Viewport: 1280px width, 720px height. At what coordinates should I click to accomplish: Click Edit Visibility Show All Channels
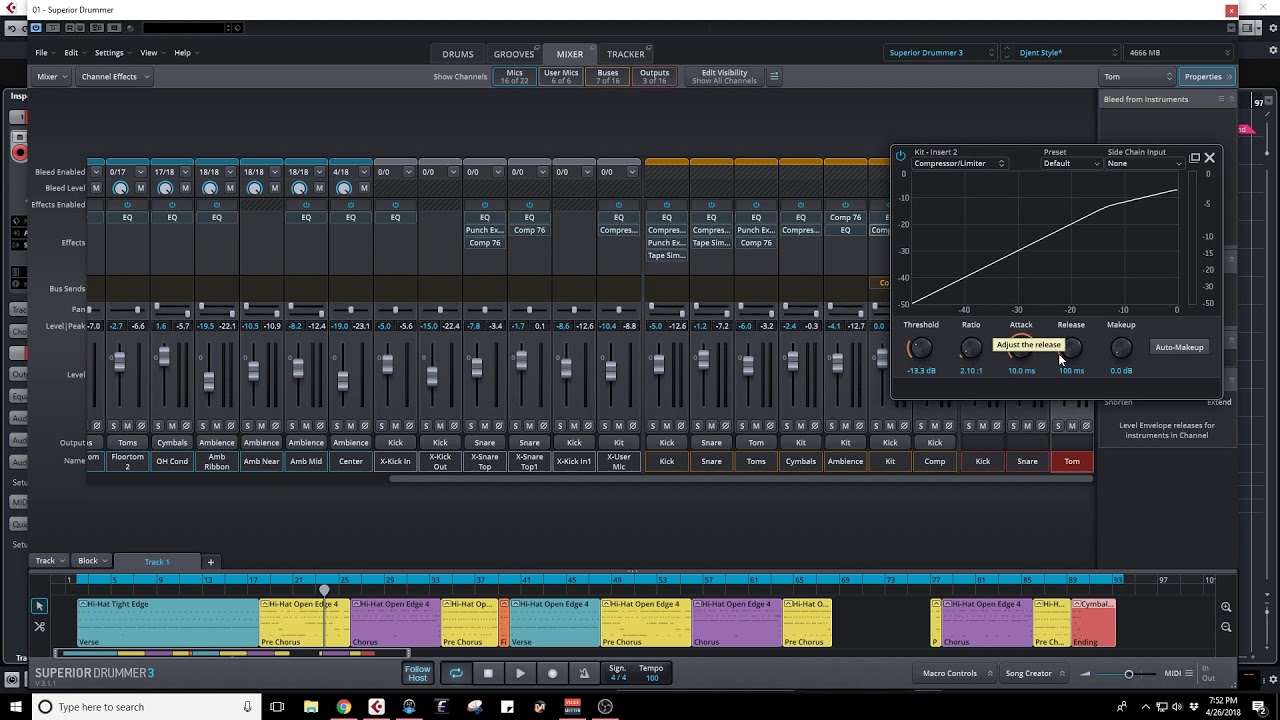pyautogui.click(x=724, y=76)
